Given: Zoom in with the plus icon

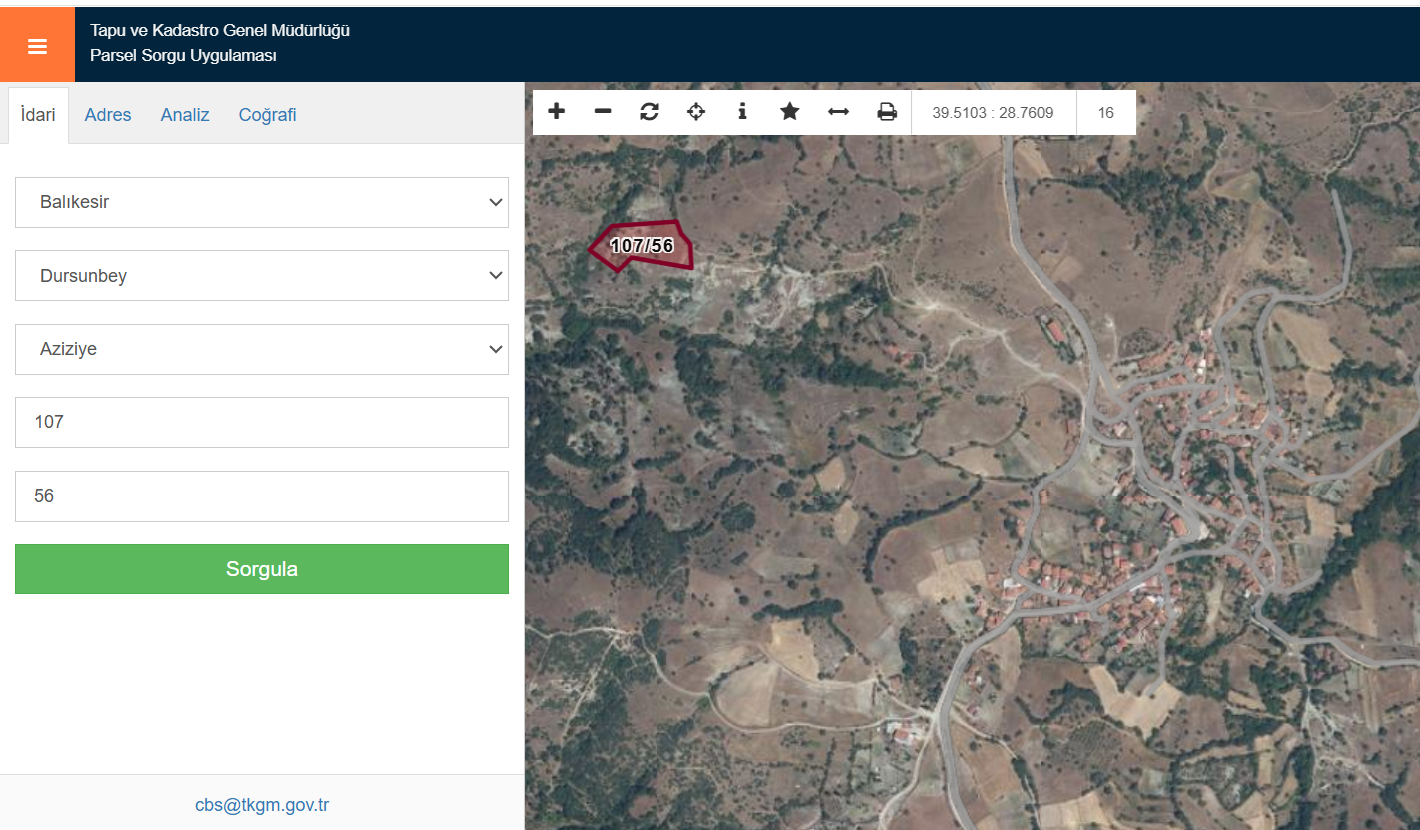Looking at the screenshot, I should point(557,112).
